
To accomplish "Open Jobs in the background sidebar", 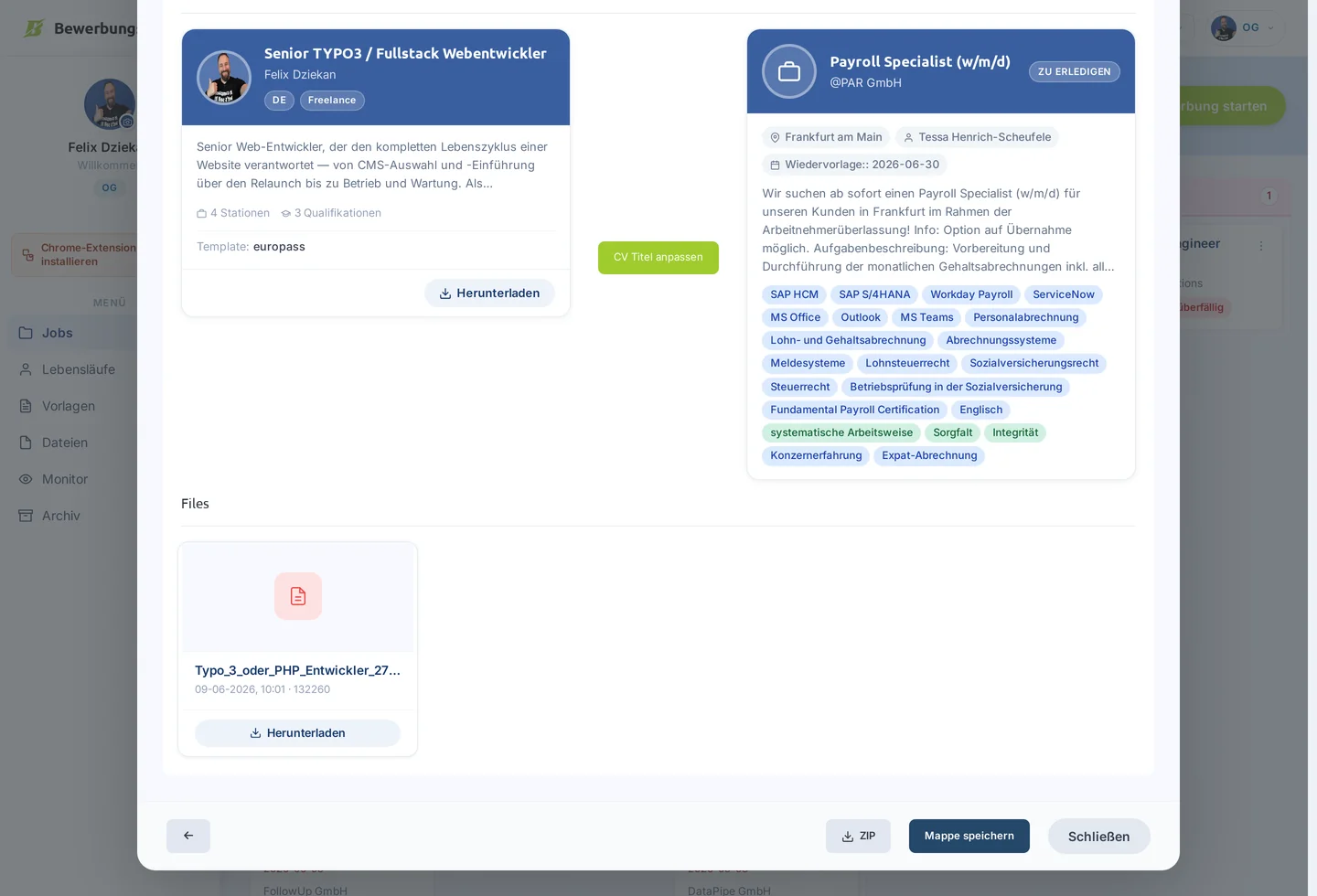I will [x=72, y=333].
